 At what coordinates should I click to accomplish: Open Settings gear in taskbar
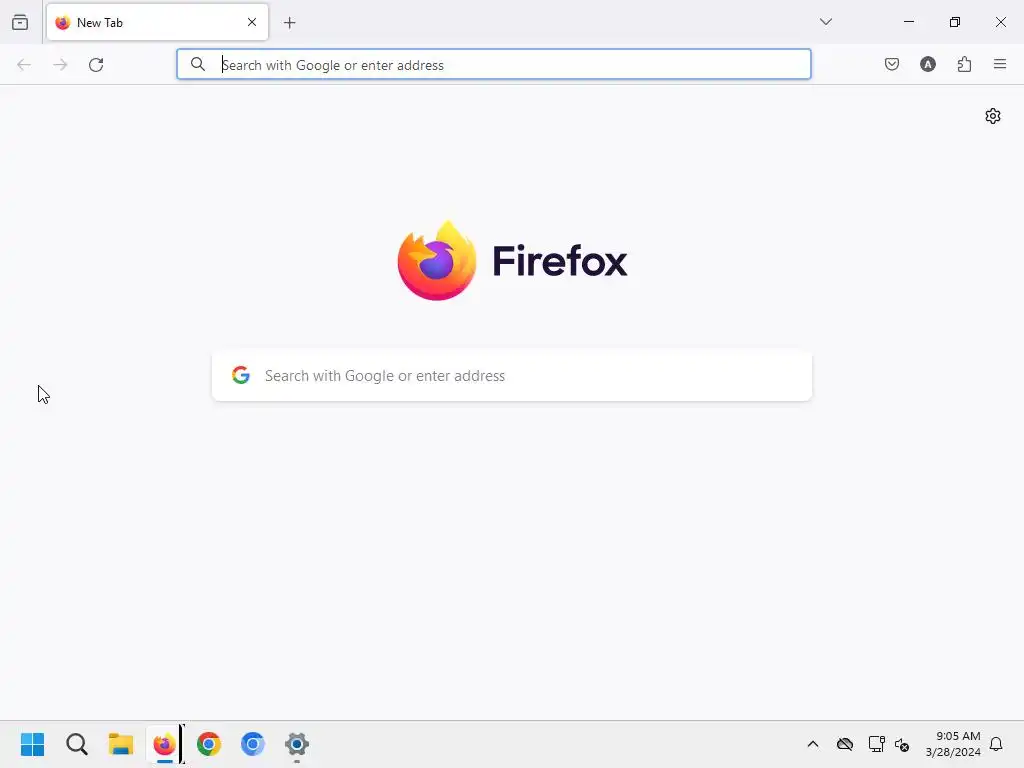[296, 744]
